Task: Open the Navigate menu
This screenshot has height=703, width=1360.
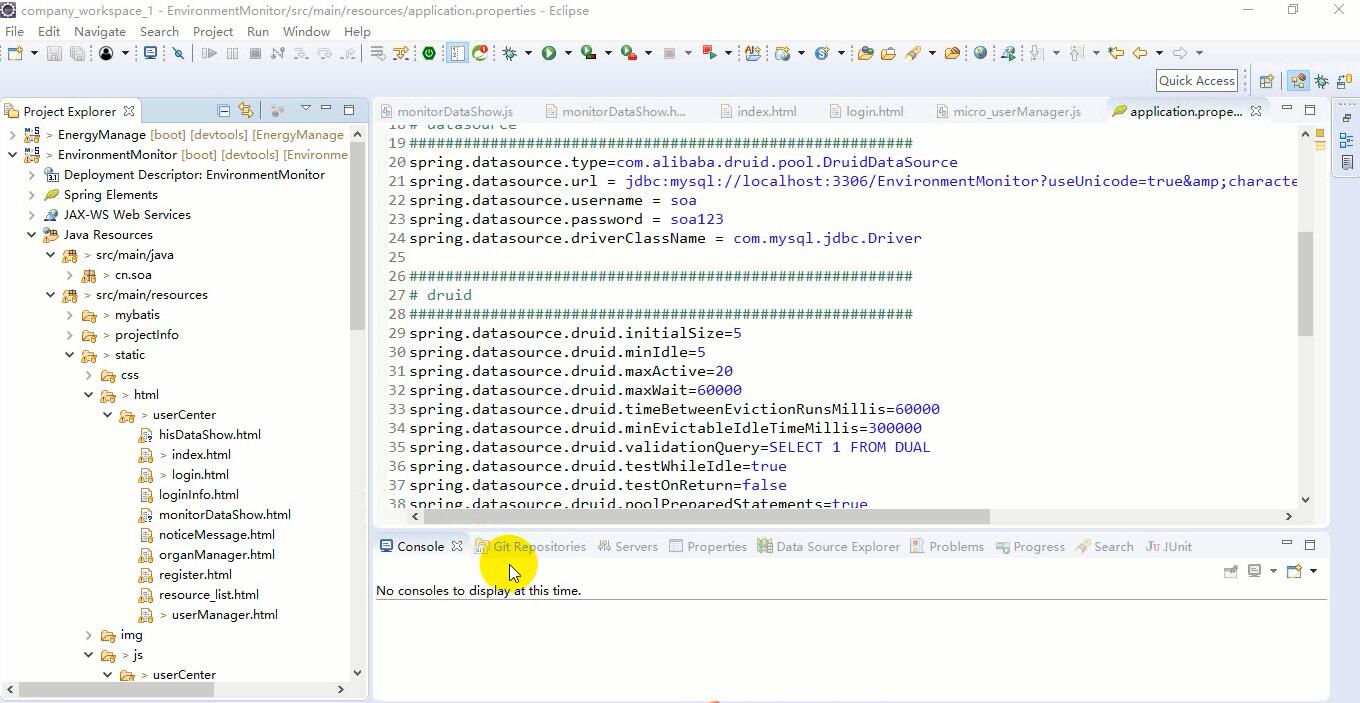Action: pos(99,31)
